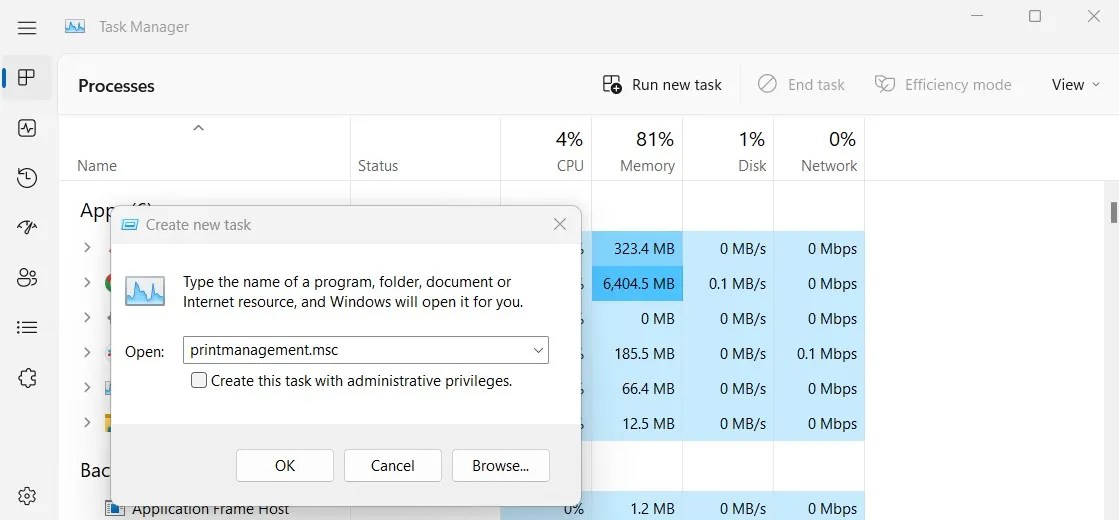Open the hamburger navigation menu

point(27,28)
